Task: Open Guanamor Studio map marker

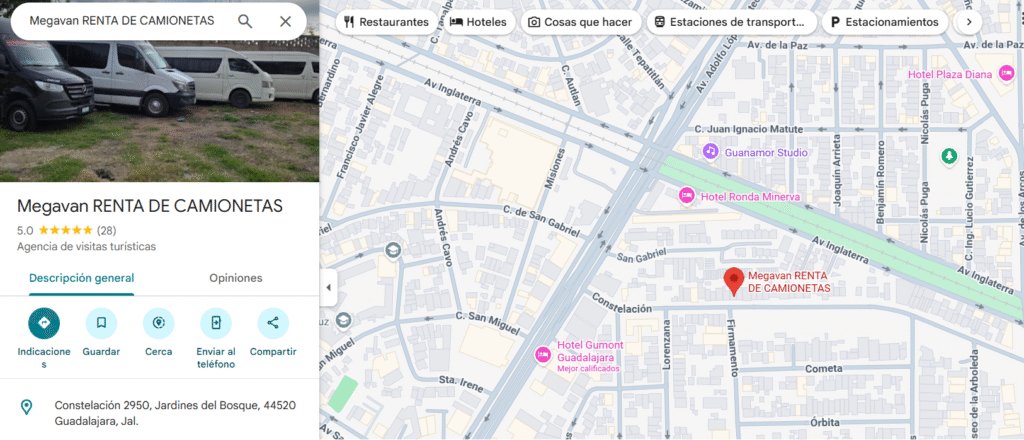Action: click(x=711, y=152)
